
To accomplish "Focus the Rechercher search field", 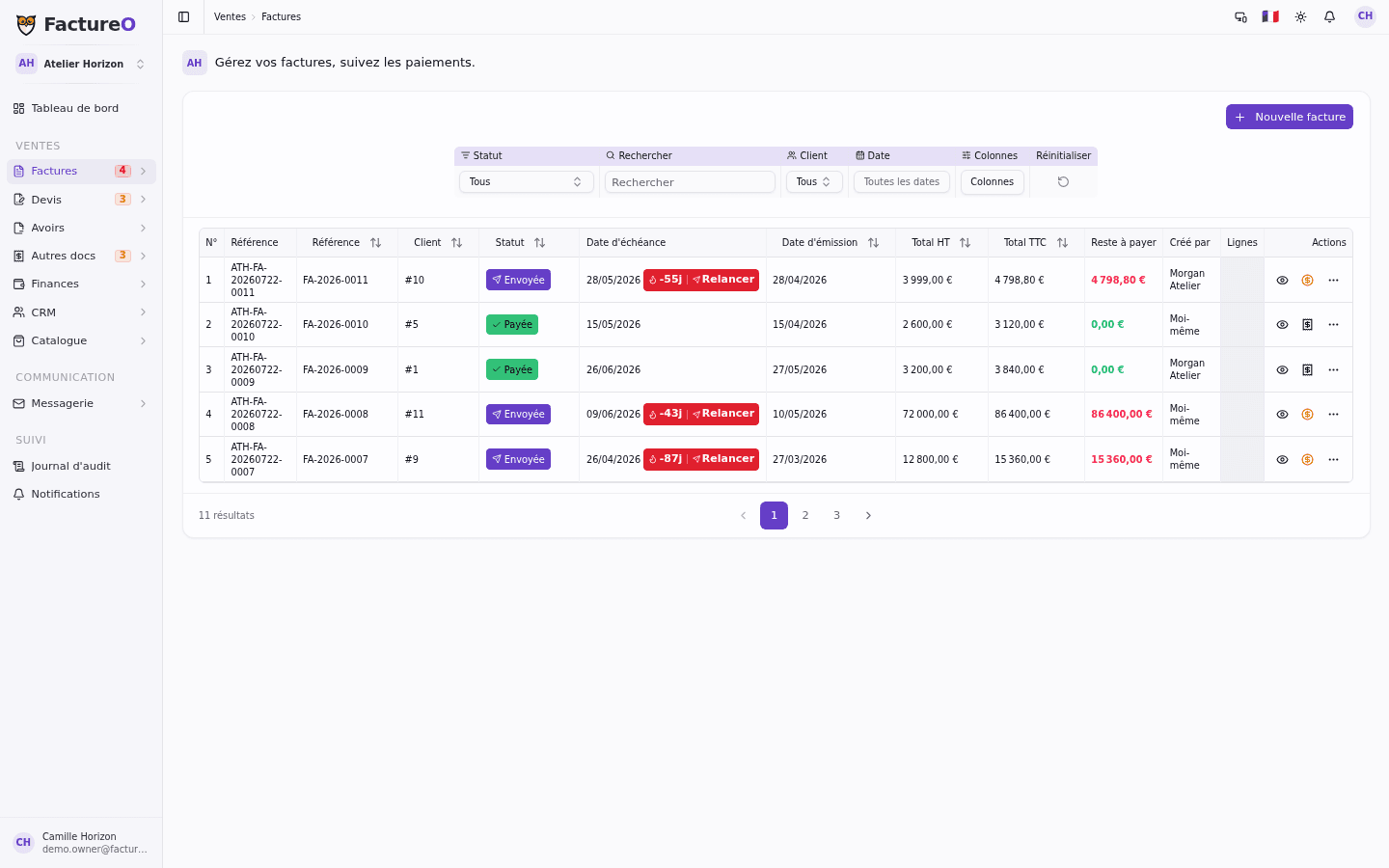I will 690,181.
